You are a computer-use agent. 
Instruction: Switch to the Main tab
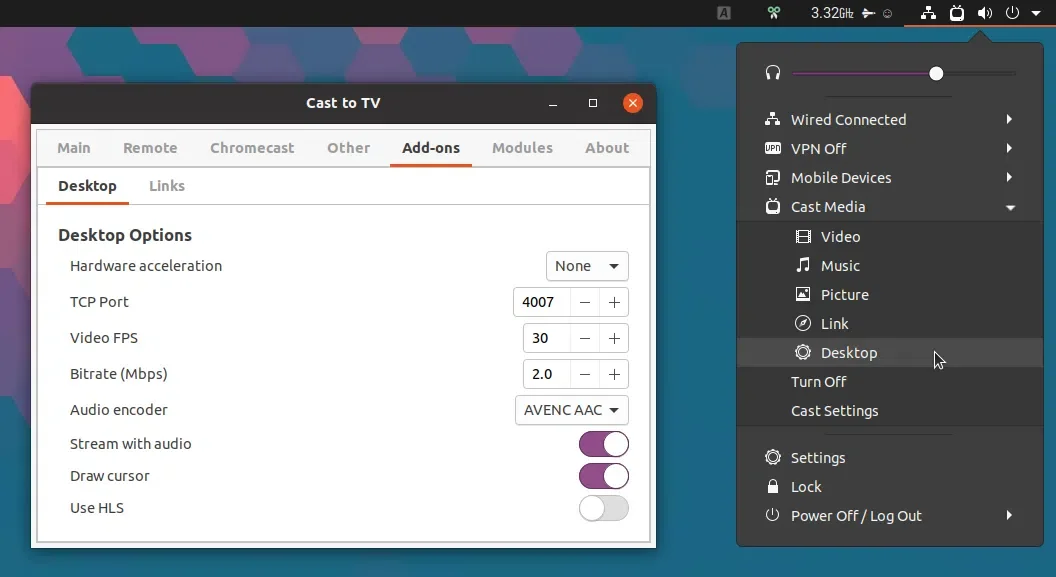click(x=73, y=147)
